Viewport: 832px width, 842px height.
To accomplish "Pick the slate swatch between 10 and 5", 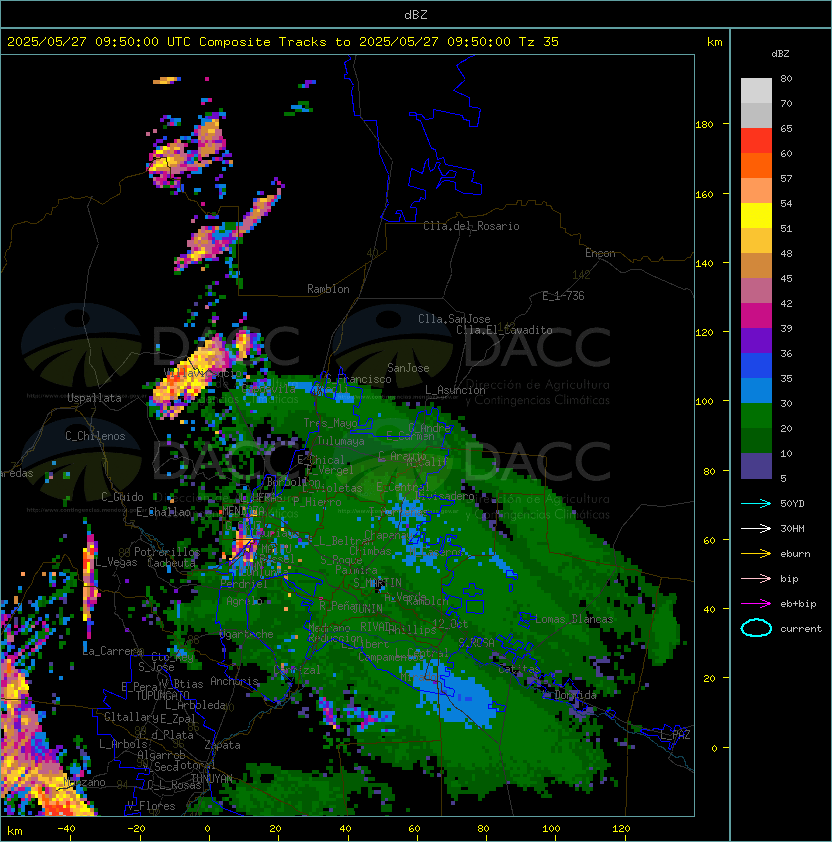I will pyautogui.click(x=756, y=466).
